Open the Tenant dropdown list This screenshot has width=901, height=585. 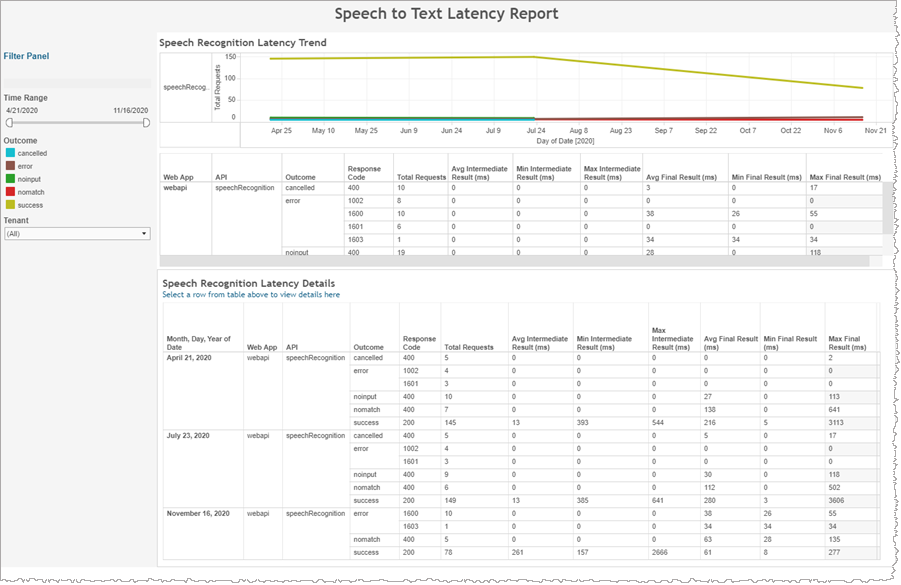click(77, 233)
